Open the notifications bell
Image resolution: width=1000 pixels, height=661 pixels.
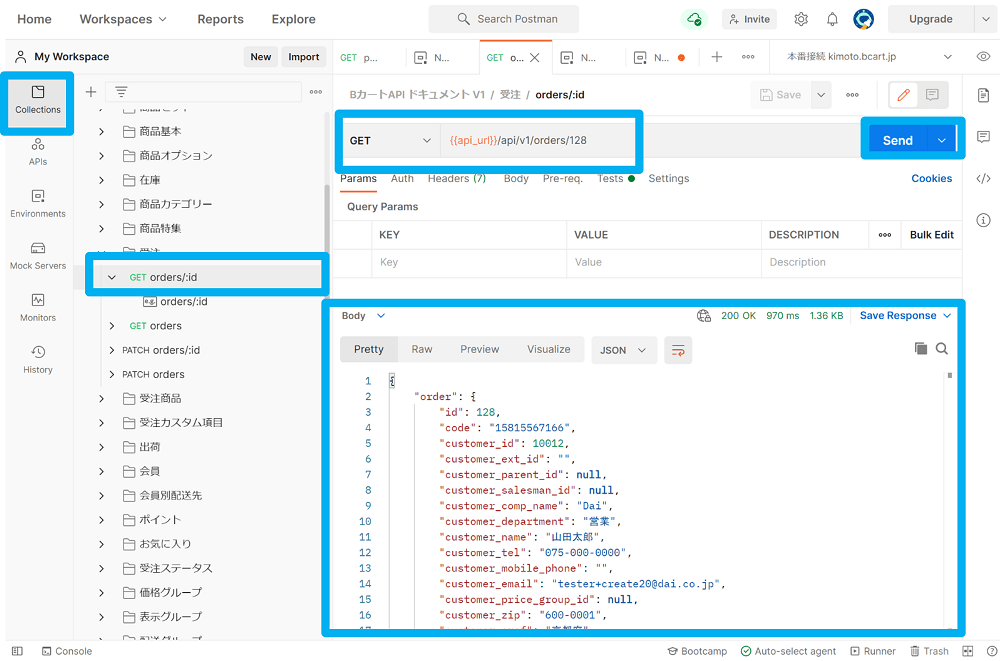[x=832, y=19]
